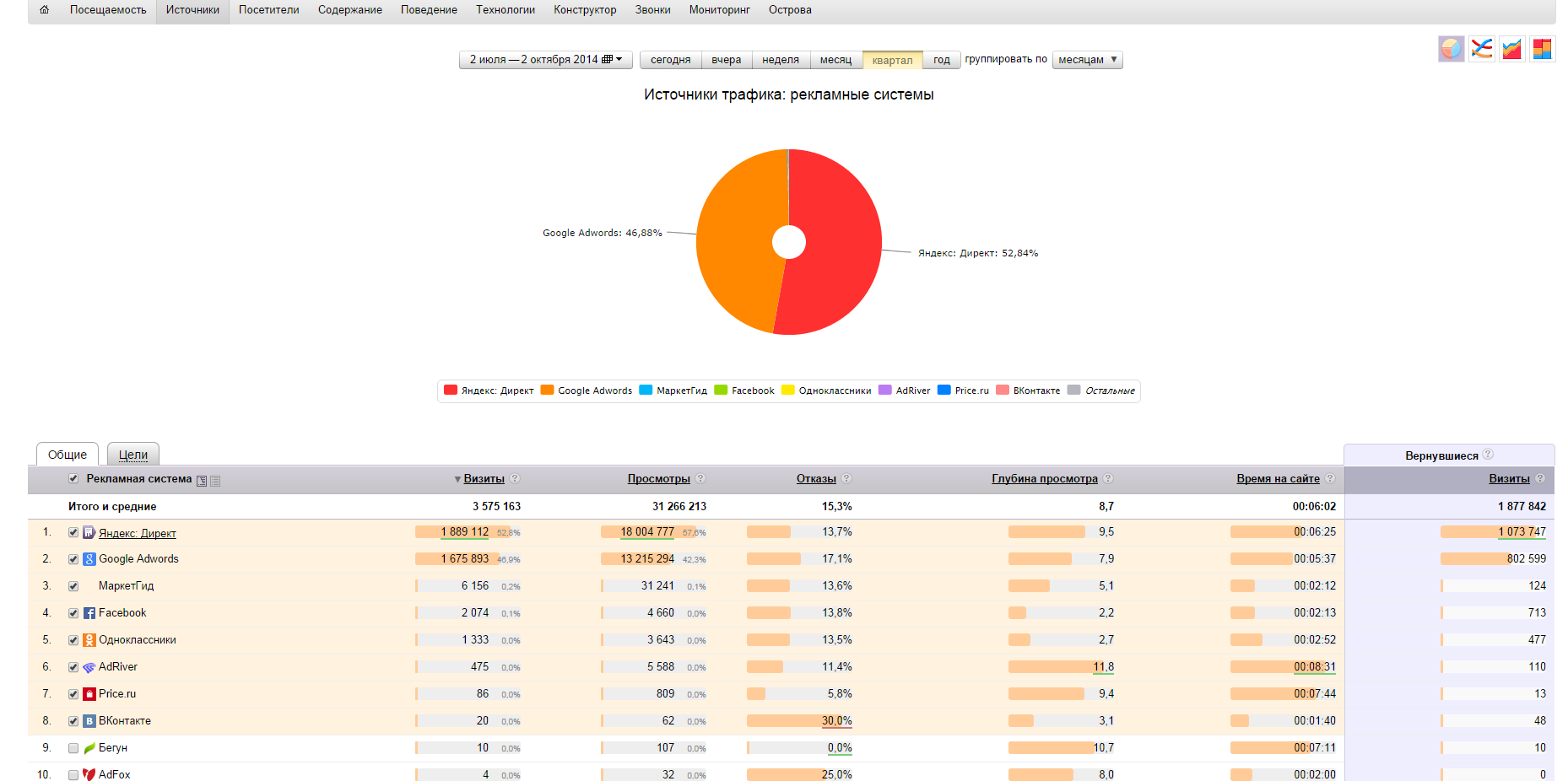The image size is (1568, 781).
Task: Open help icon next to Вернувшиеся header
Action: pyautogui.click(x=1488, y=455)
